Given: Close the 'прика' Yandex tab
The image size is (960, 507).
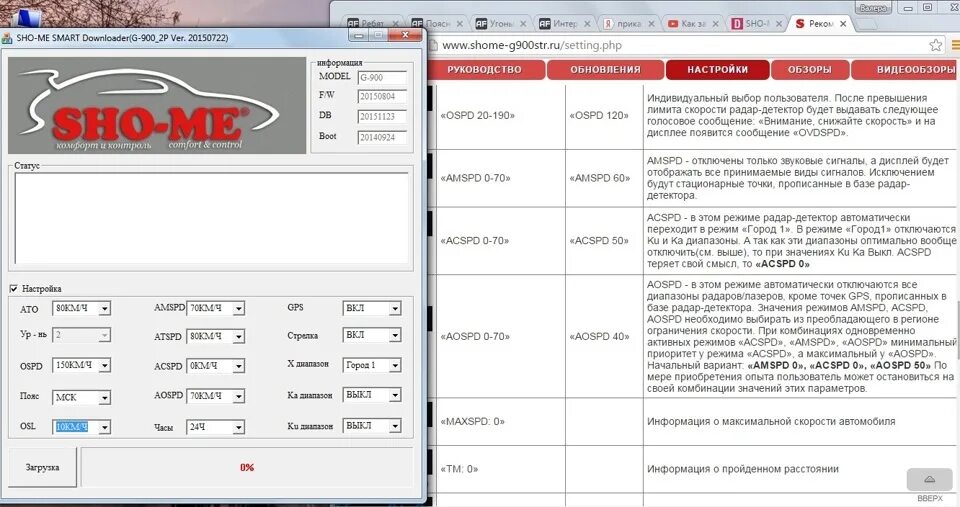Looking at the screenshot, I should pyautogui.click(x=651, y=24).
